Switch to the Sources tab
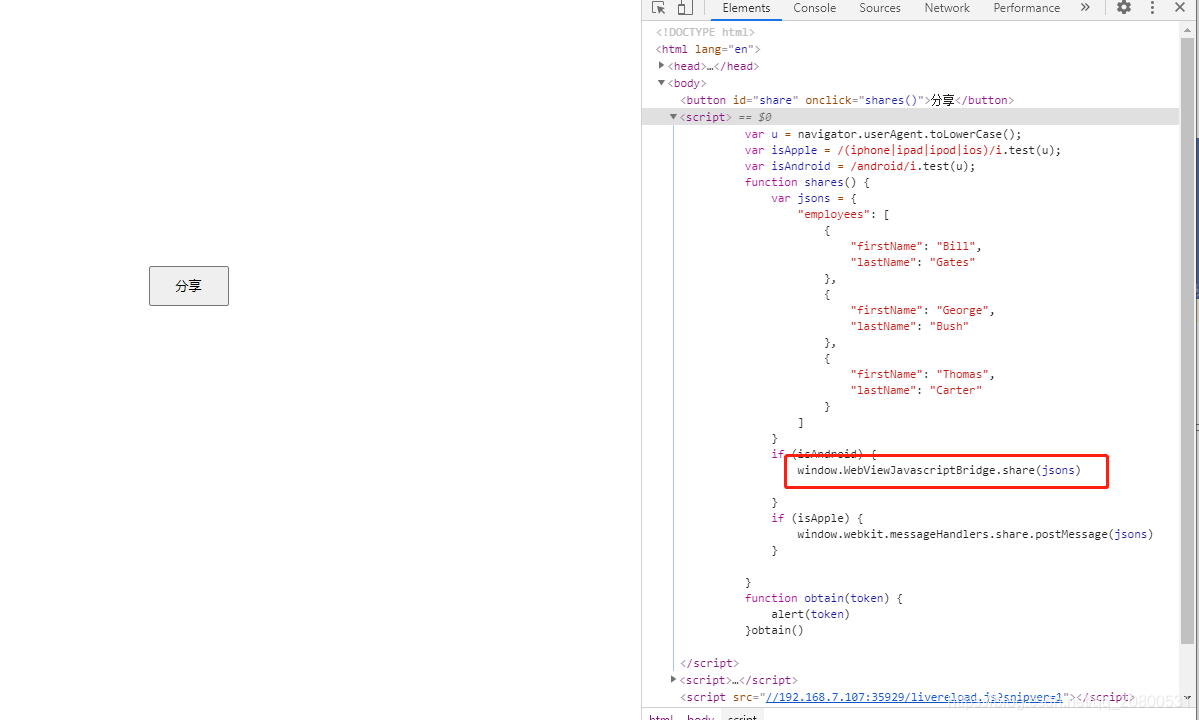 click(880, 8)
